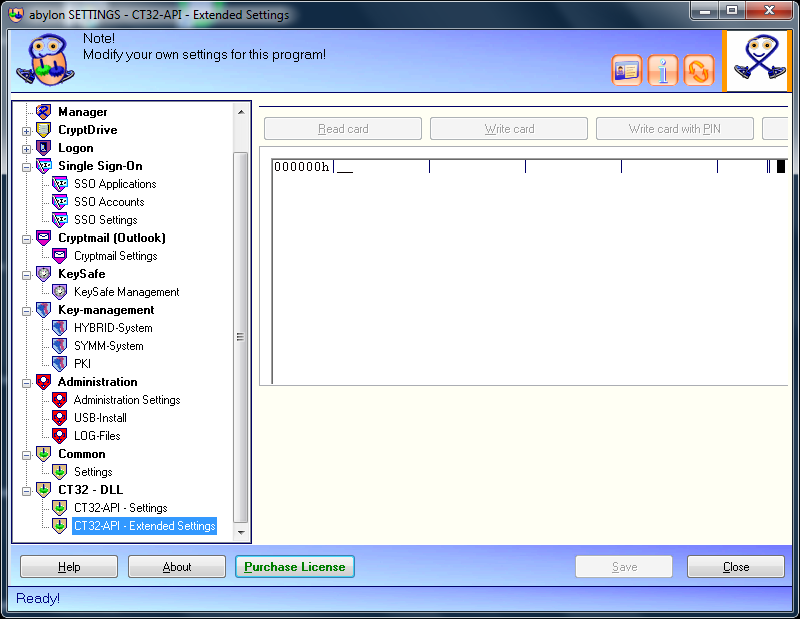Screen dimensions: 800x619
Task: Minimize the abylon SETTINGS window
Action: 705,11
